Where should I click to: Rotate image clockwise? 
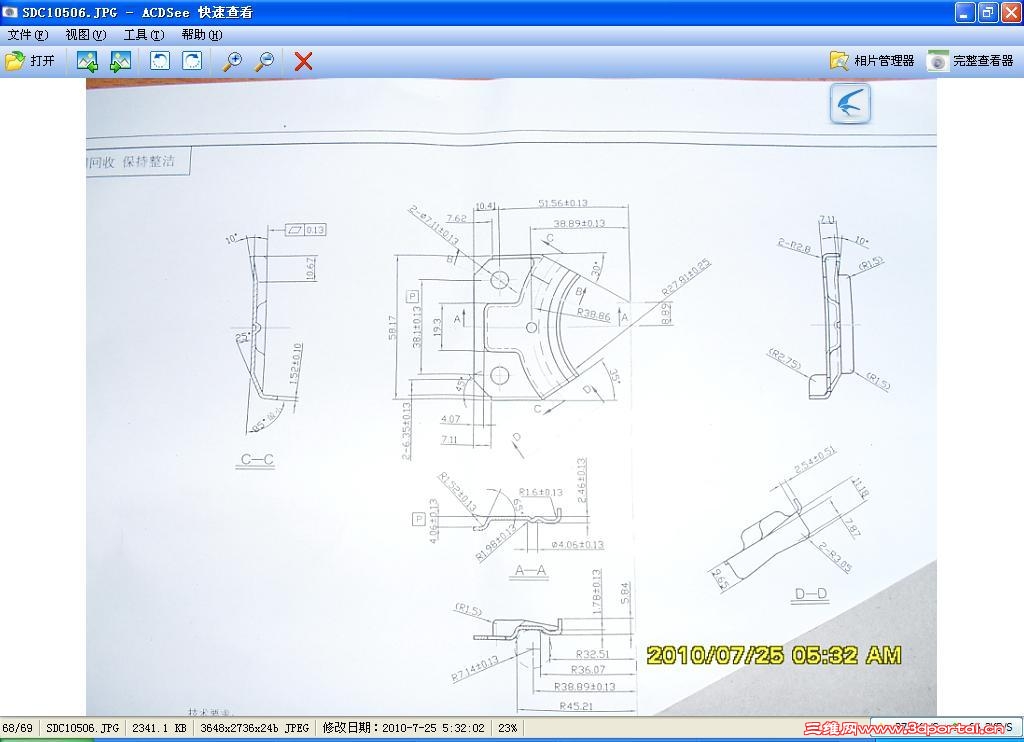pos(191,61)
